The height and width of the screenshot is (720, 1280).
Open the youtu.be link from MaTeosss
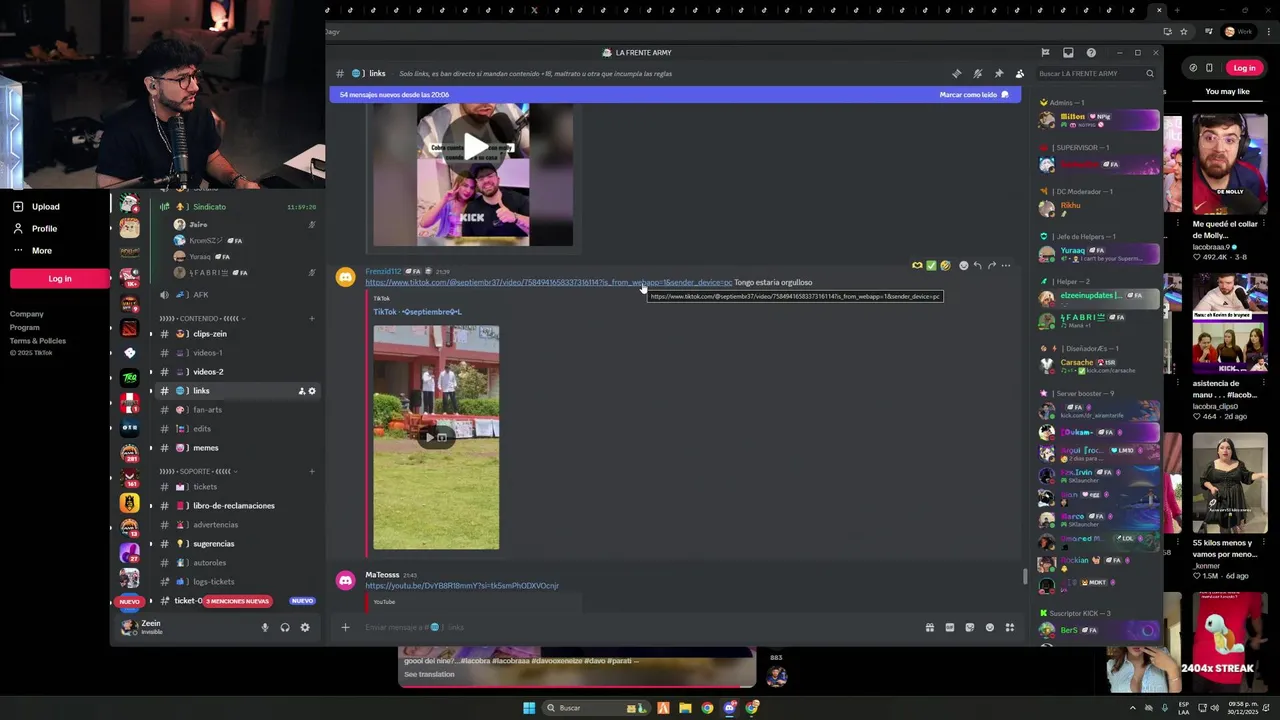tap(462, 586)
